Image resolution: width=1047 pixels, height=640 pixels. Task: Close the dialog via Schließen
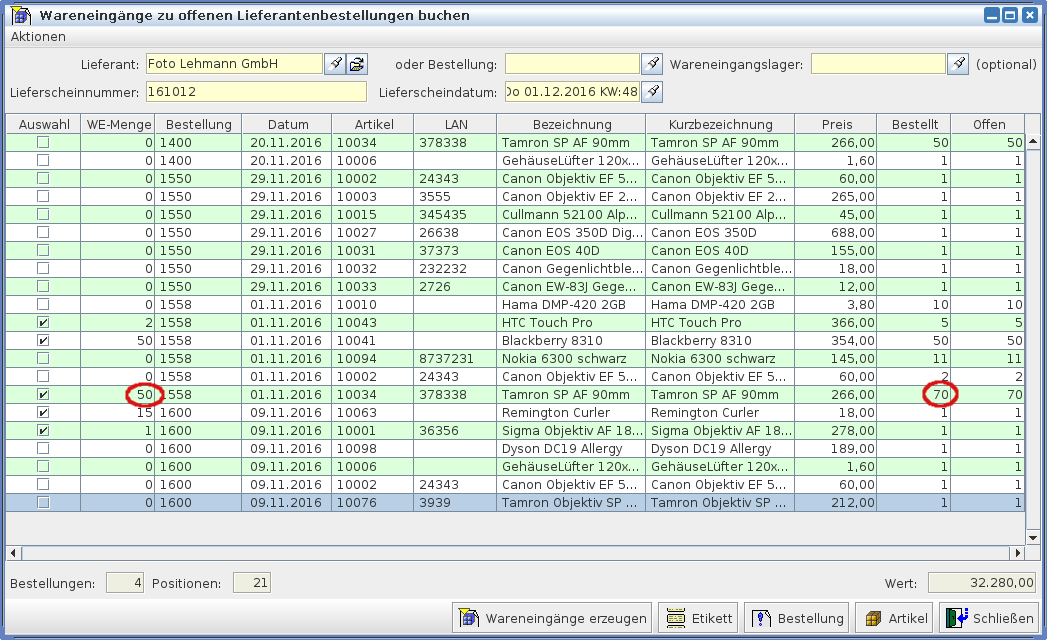[988, 618]
